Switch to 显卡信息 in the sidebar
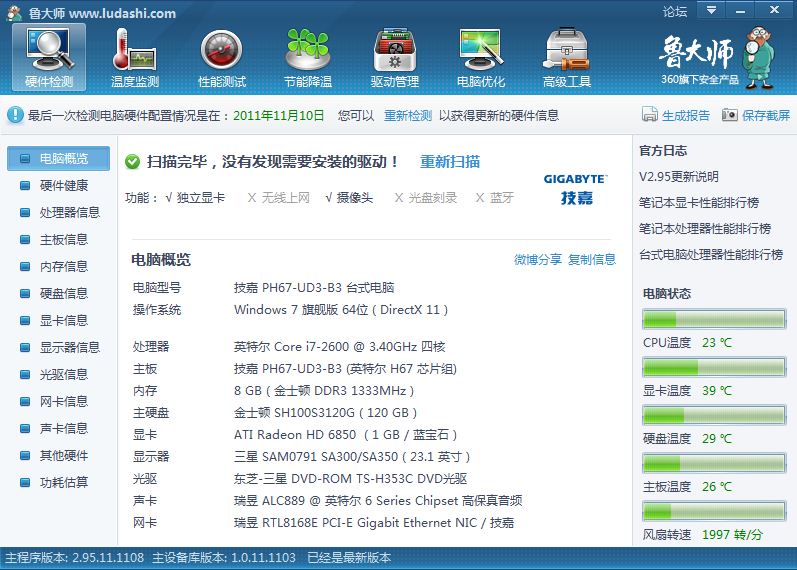This screenshot has width=797, height=570. (63, 320)
